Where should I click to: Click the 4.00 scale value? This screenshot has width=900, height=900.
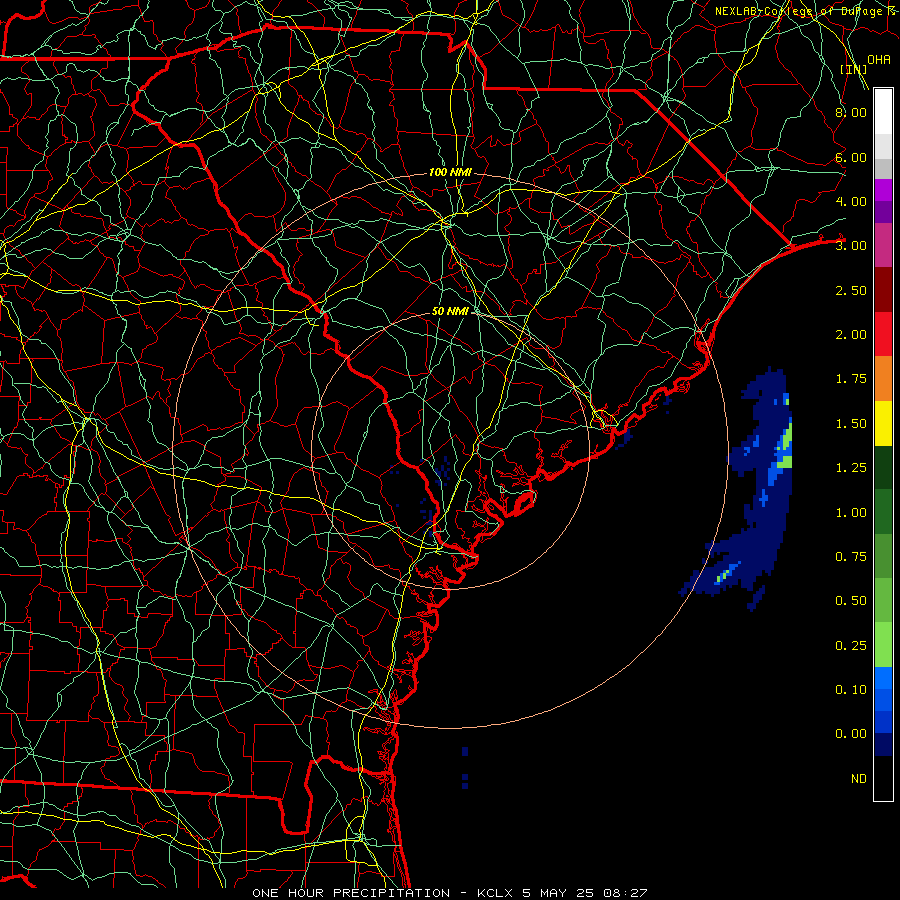point(851,201)
